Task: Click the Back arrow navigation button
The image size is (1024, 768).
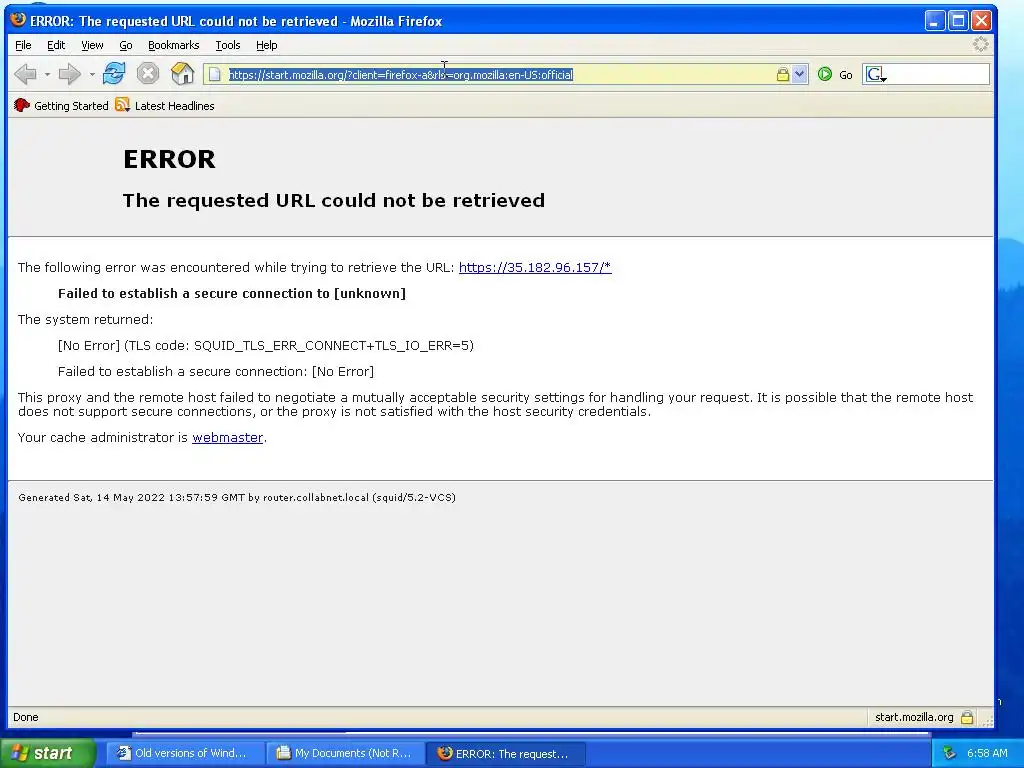Action: coord(25,74)
